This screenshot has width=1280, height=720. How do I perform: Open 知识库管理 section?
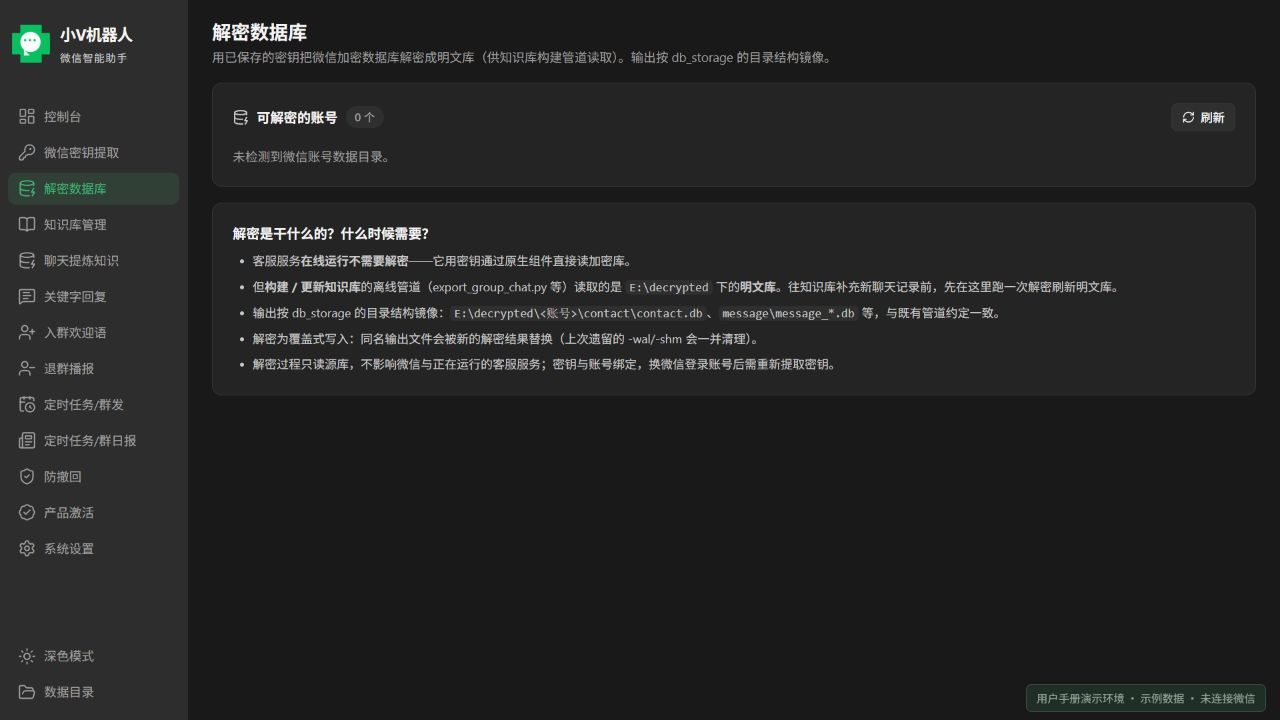click(94, 225)
